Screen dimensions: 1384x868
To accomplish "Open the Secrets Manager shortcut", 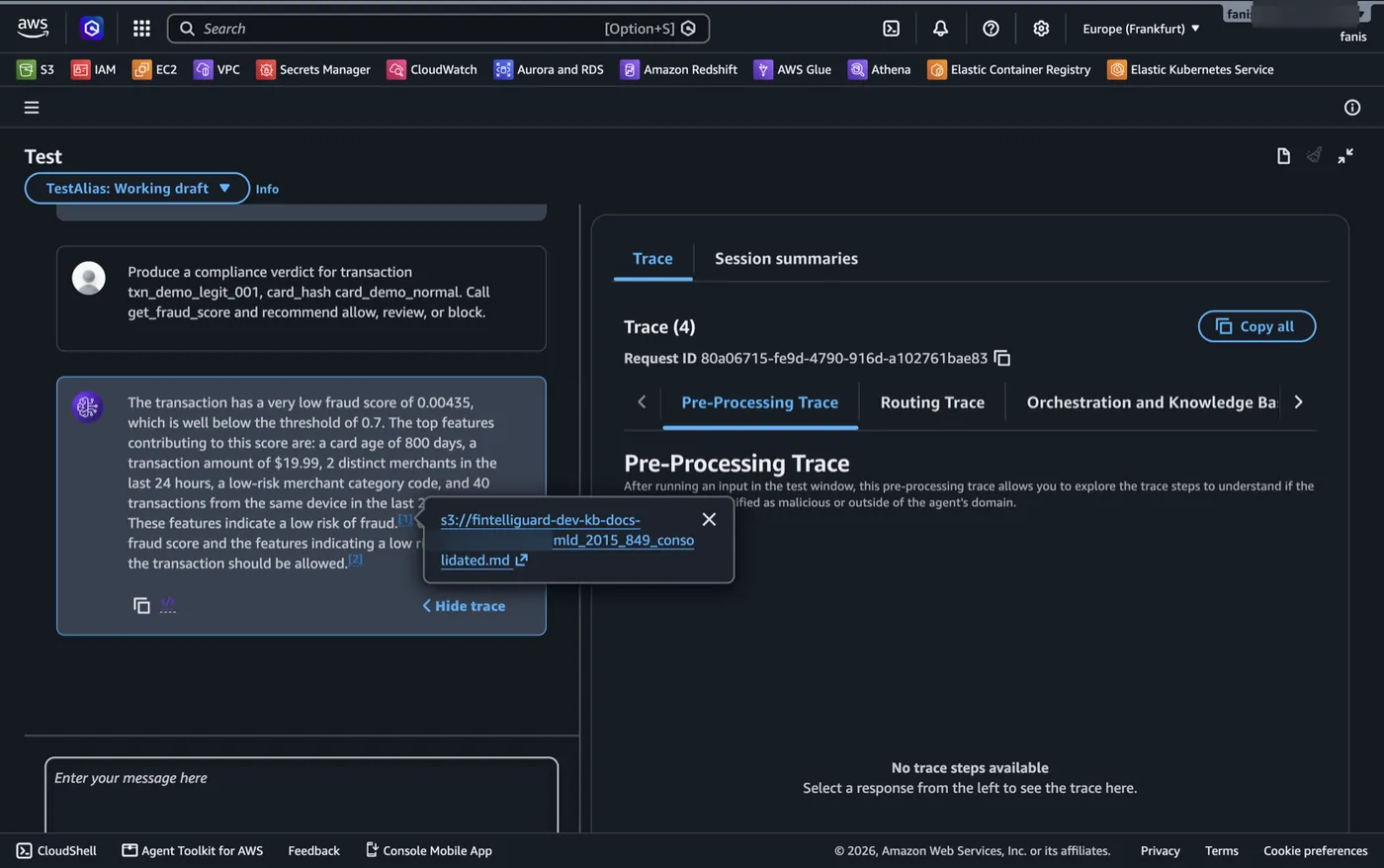I will pyautogui.click(x=313, y=69).
